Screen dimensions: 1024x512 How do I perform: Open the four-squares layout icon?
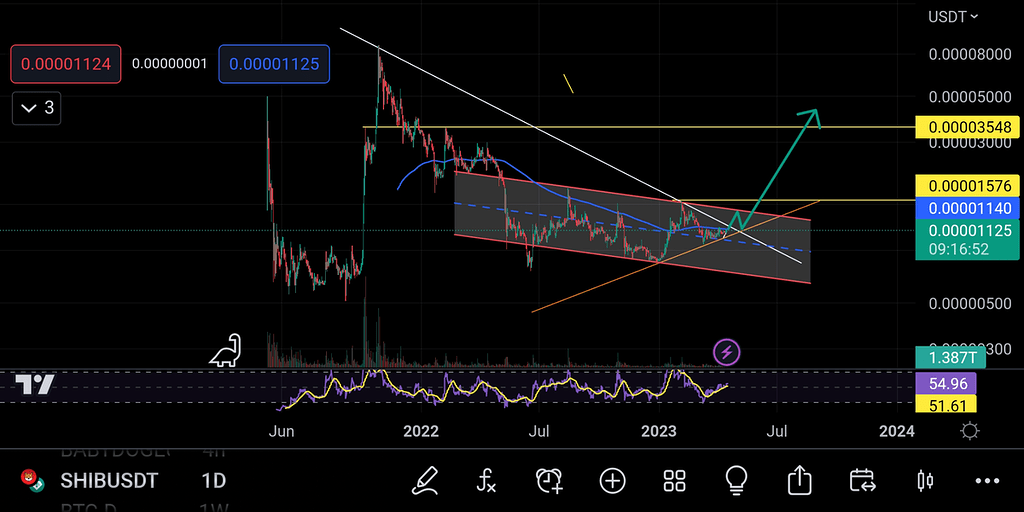click(x=675, y=481)
